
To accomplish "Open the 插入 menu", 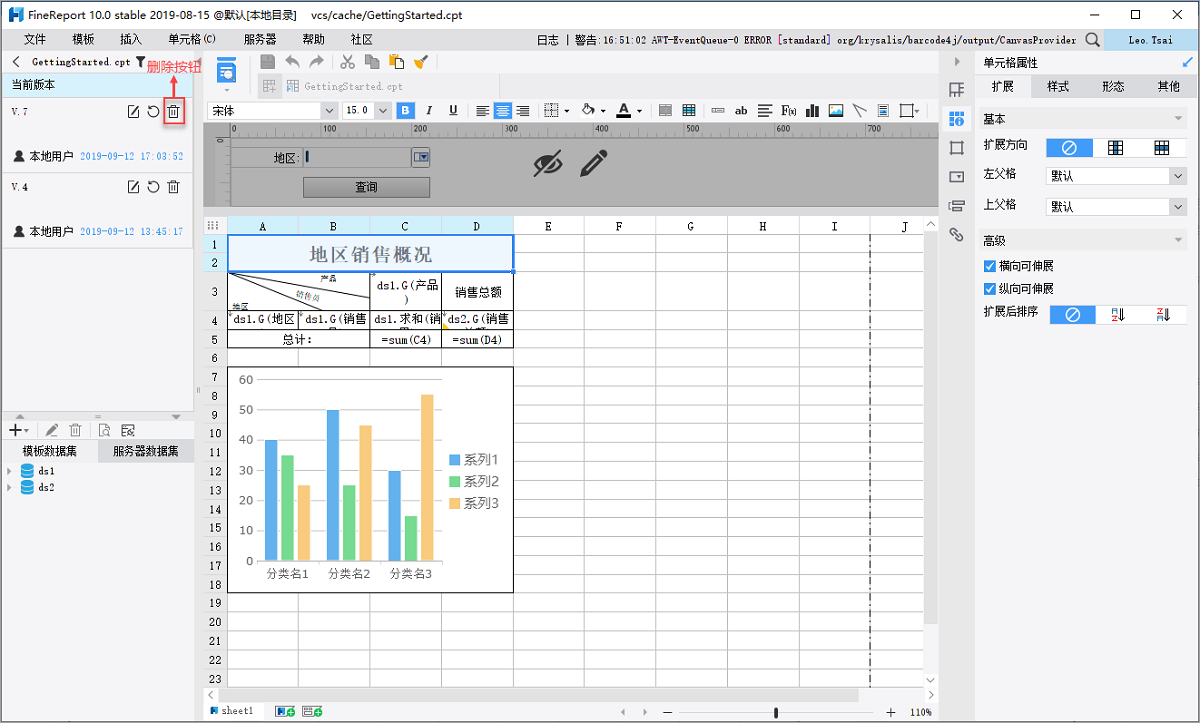I will tap(130, 39).
